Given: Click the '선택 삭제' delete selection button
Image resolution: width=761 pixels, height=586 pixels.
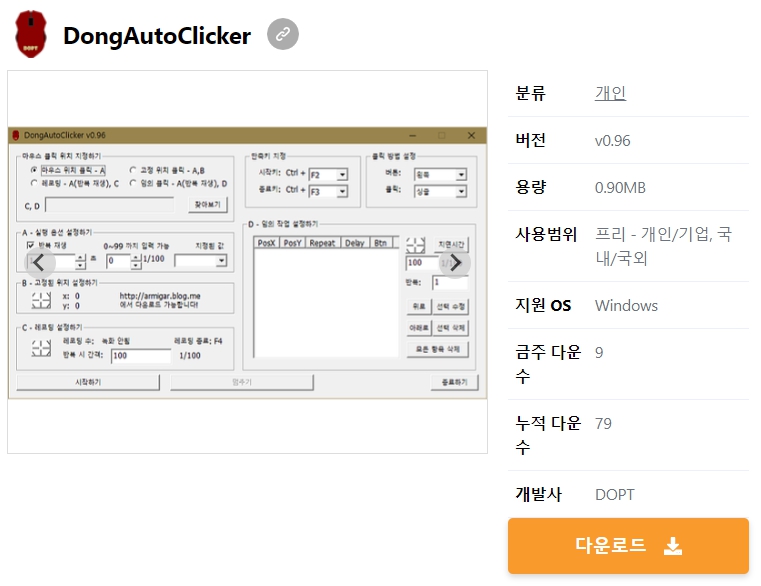Looking at the screenshot, I should coord(450,328).
